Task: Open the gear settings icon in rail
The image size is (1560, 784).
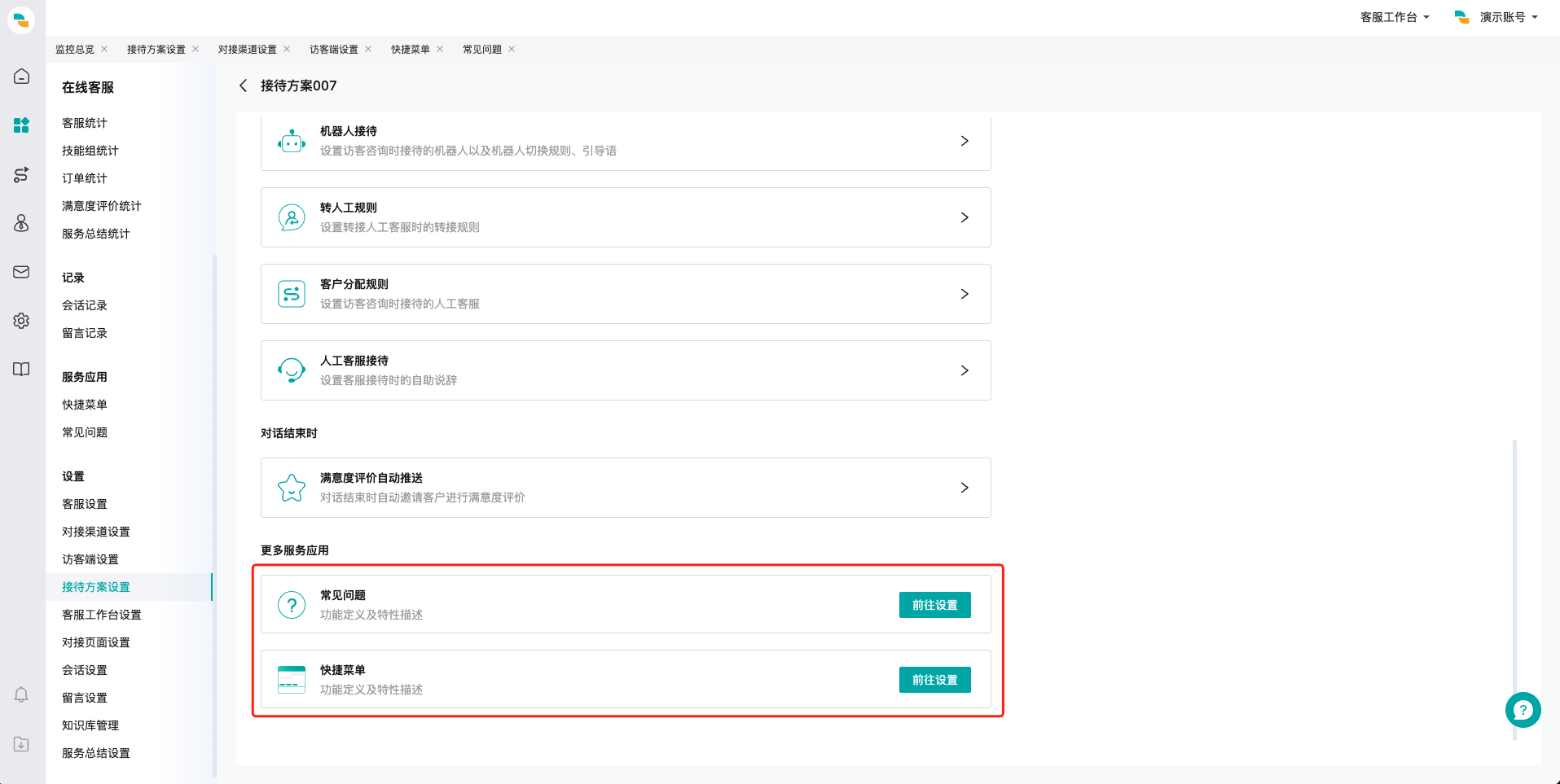Action: [22, 321]
